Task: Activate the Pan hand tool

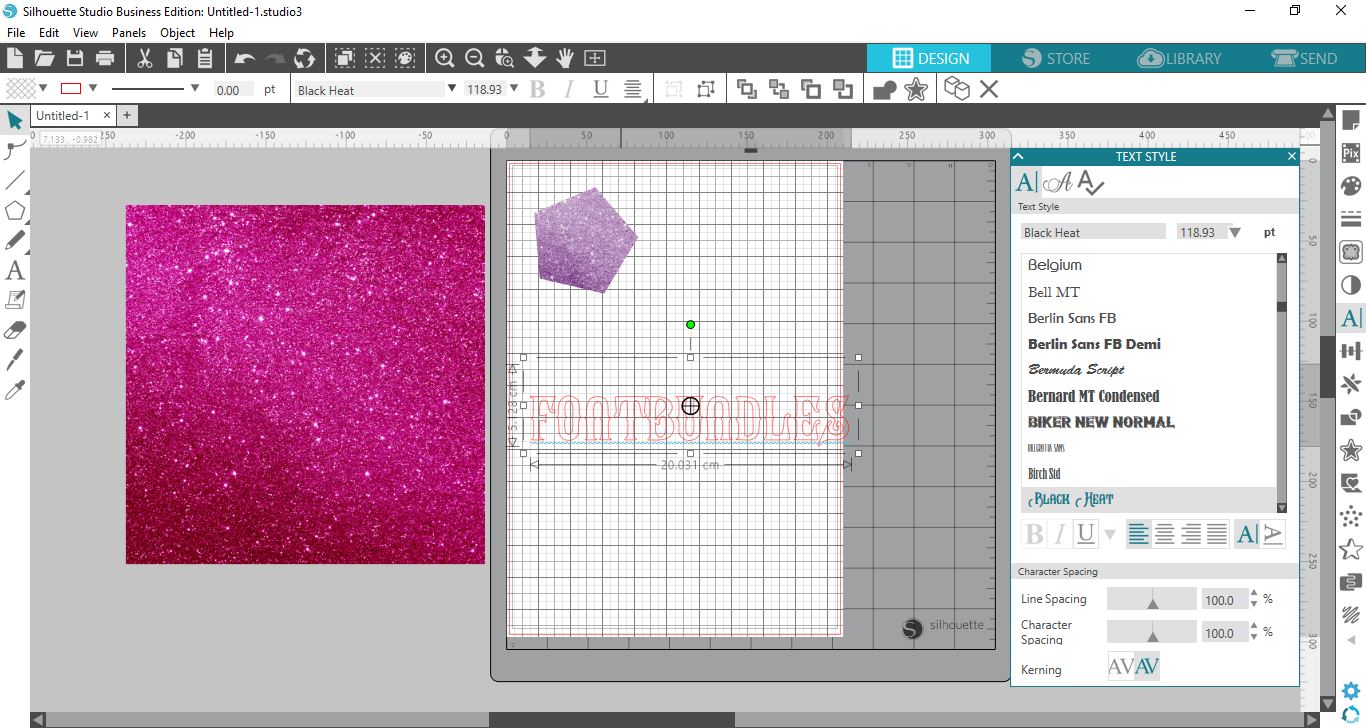Action: (x=565, y=58)
